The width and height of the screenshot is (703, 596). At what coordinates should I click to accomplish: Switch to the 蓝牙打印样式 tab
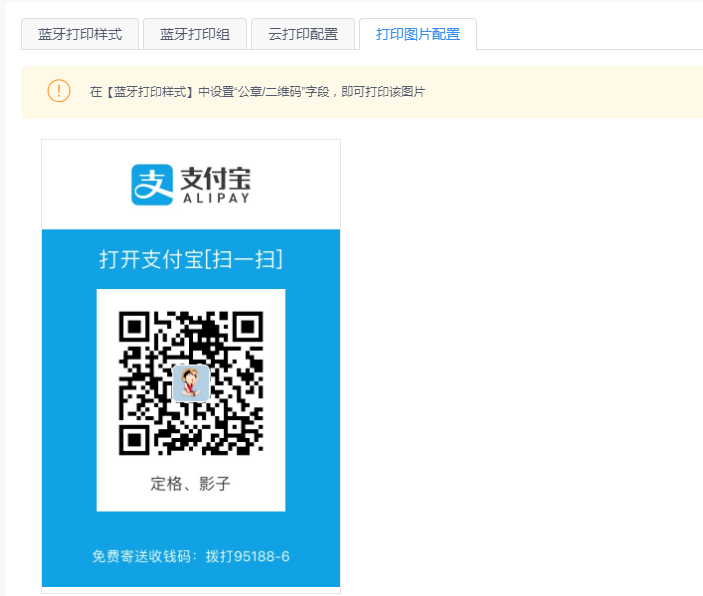tap(80, 34)
